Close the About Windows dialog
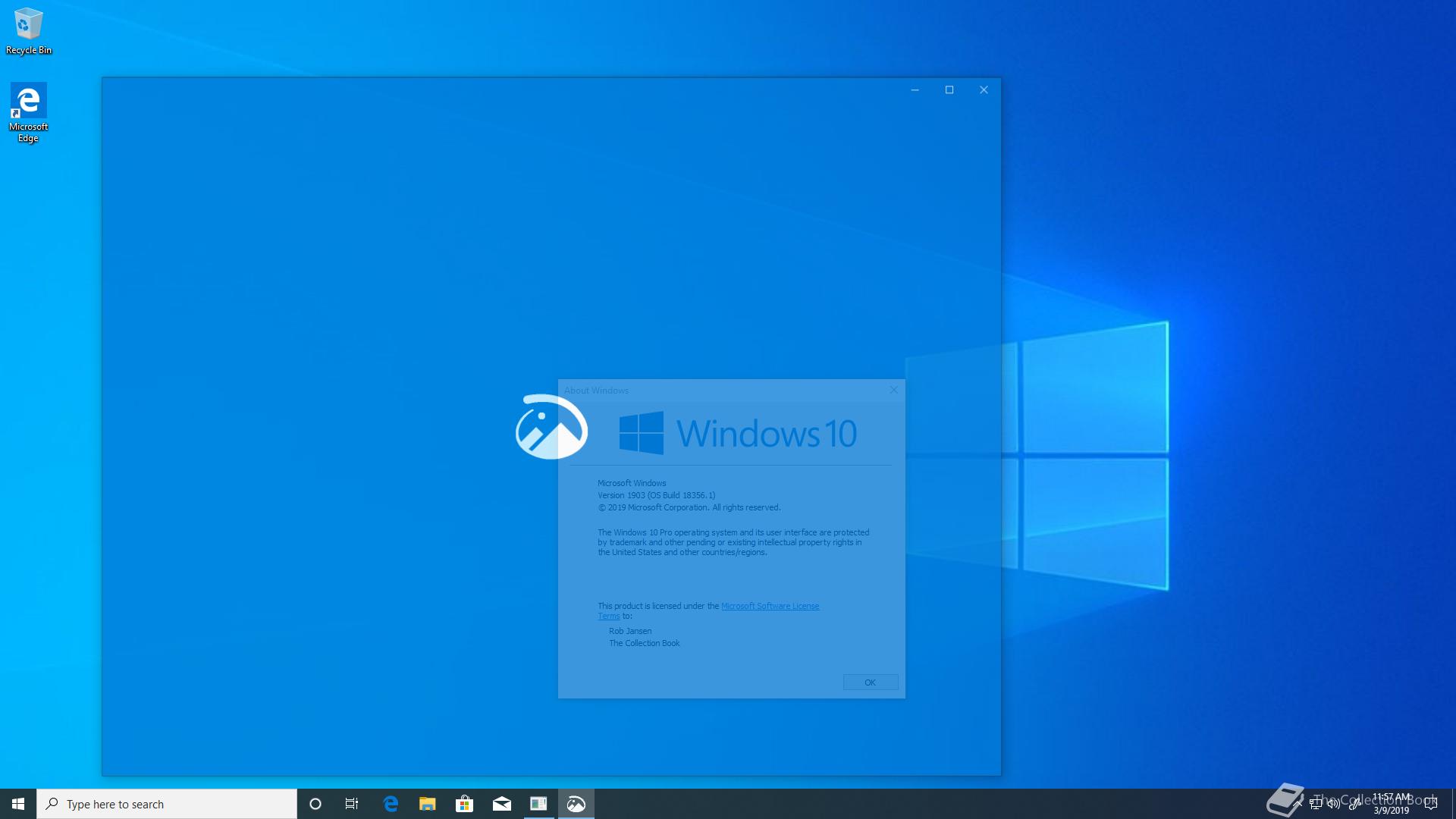This screenshot has width=1456, height=819. click(893, 390)
